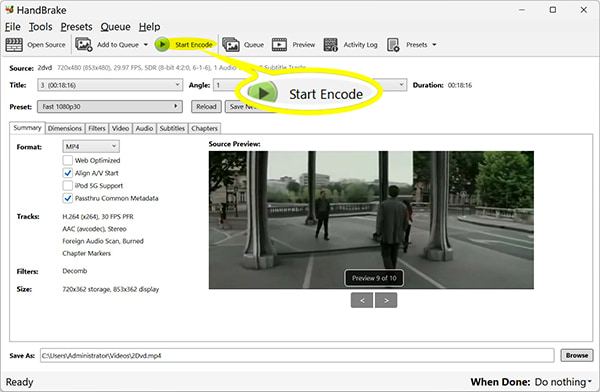Switch to the Audio tab
600x392 pixels.
[x=144, y=128]
